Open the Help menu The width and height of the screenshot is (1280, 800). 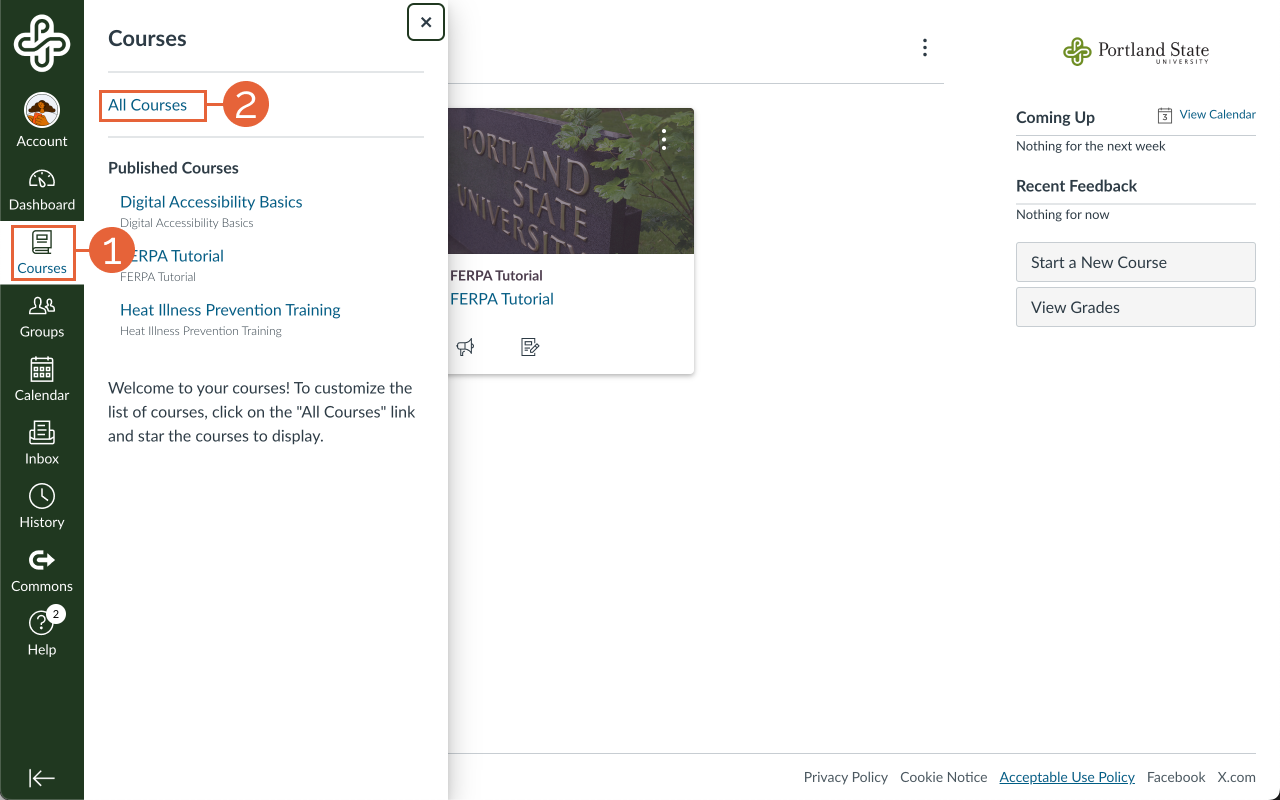(42, 634)
